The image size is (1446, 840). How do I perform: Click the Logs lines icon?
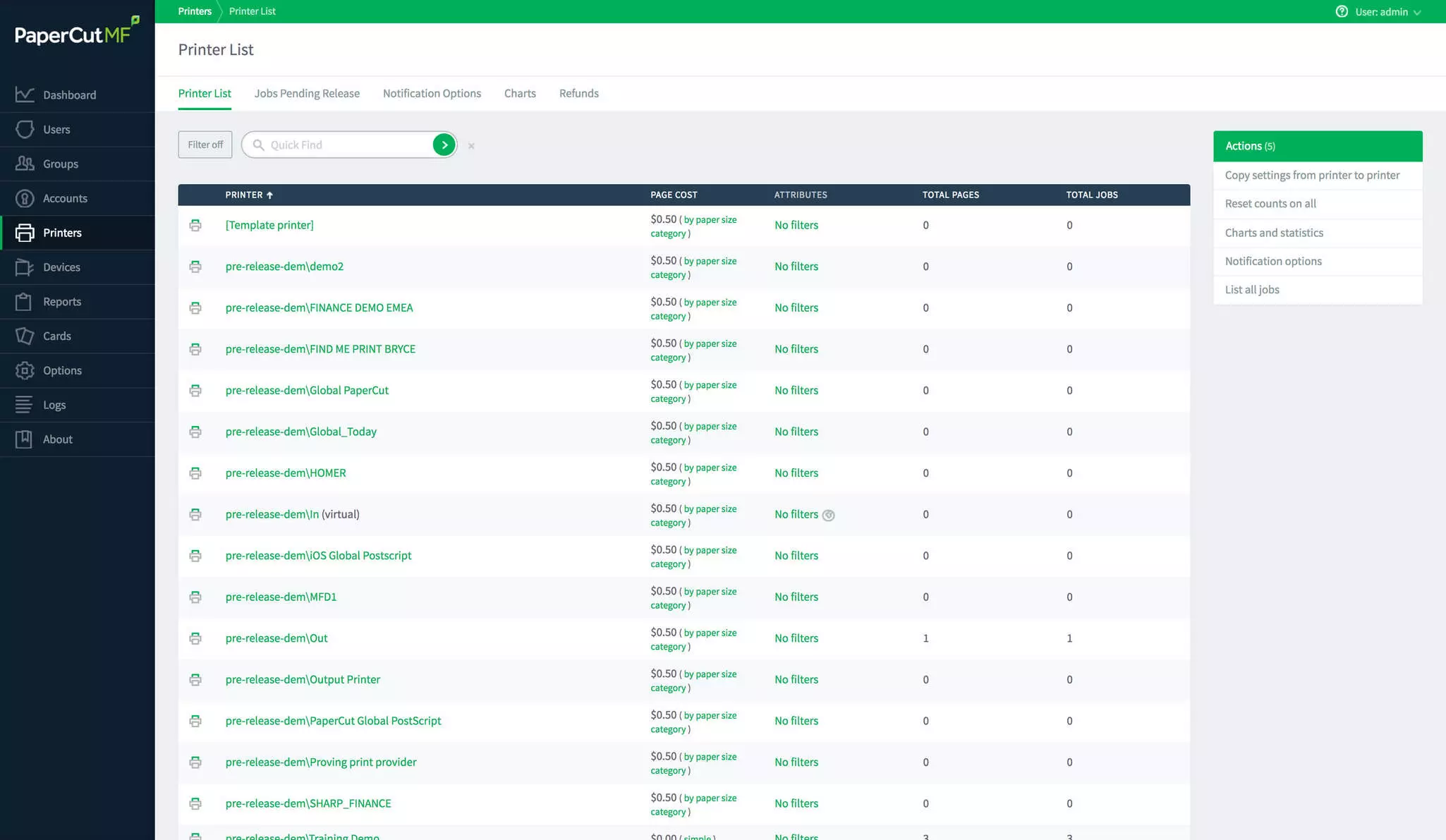25,405
